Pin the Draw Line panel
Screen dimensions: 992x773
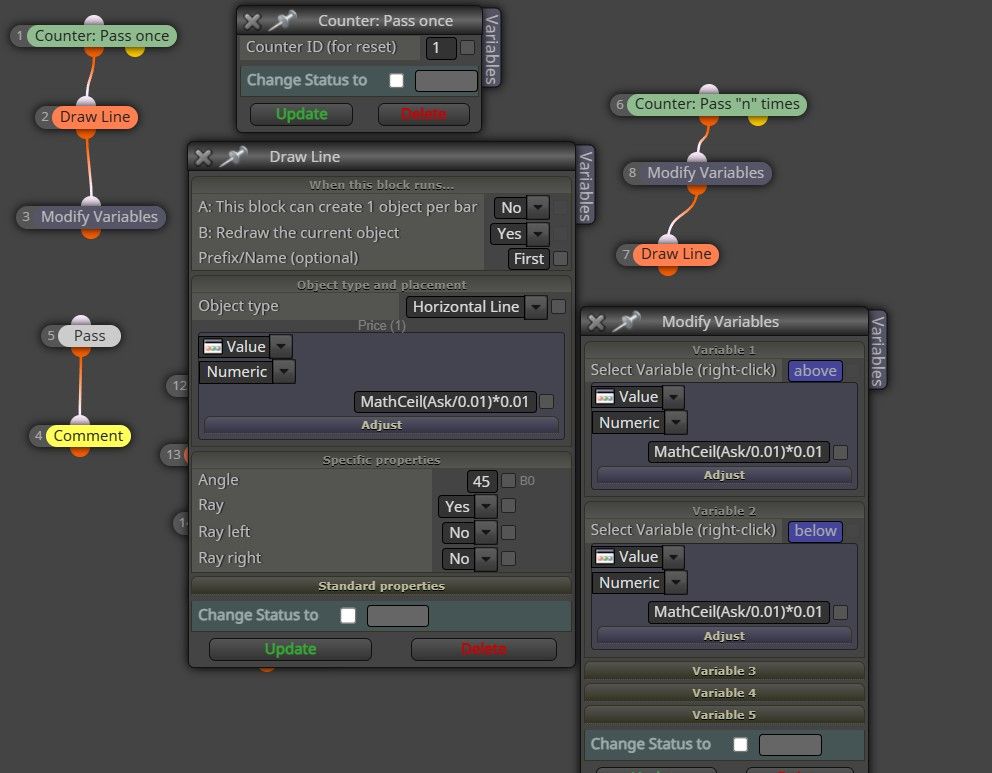233,156
